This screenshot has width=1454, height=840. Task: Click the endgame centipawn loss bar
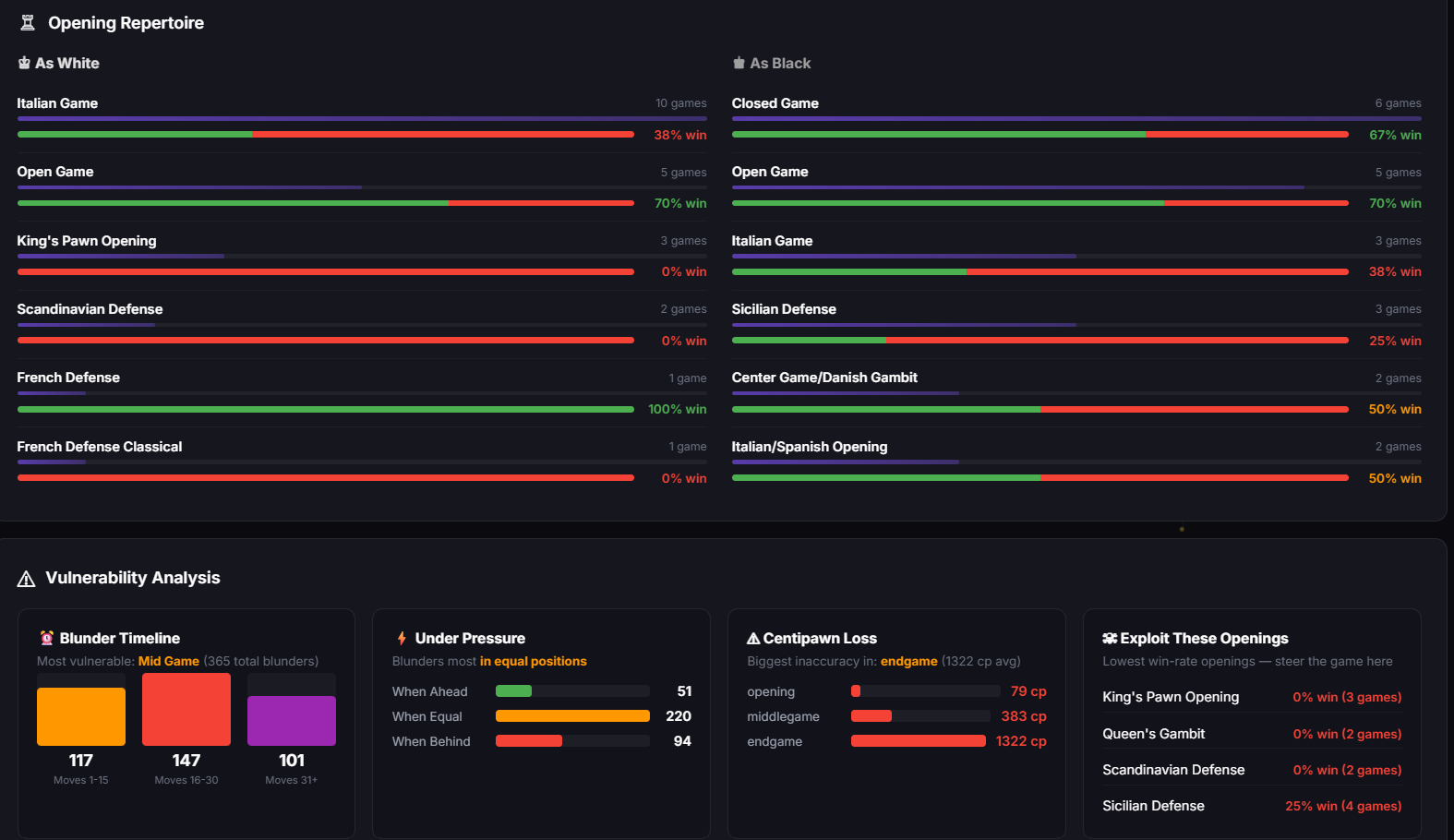point(918,741)
